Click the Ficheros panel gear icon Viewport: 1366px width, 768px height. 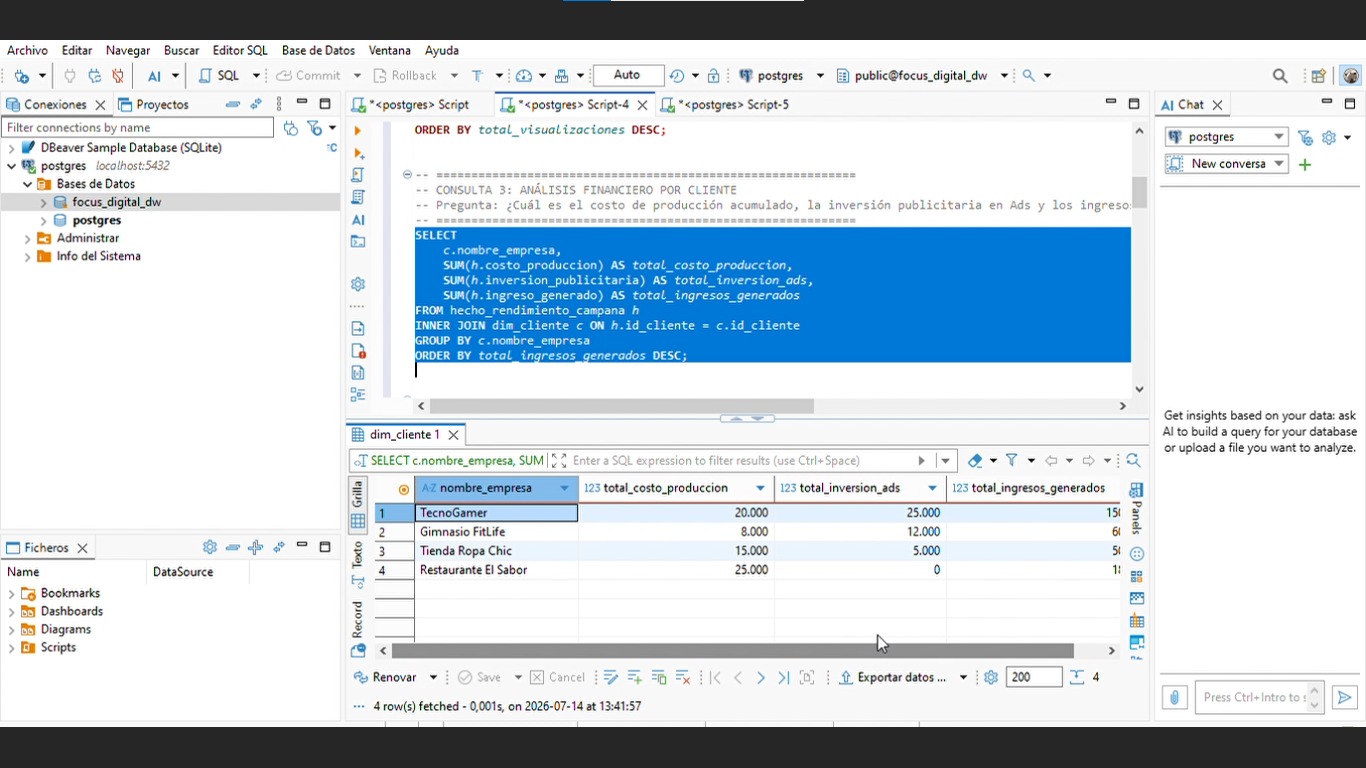click(x=209, y=547)
